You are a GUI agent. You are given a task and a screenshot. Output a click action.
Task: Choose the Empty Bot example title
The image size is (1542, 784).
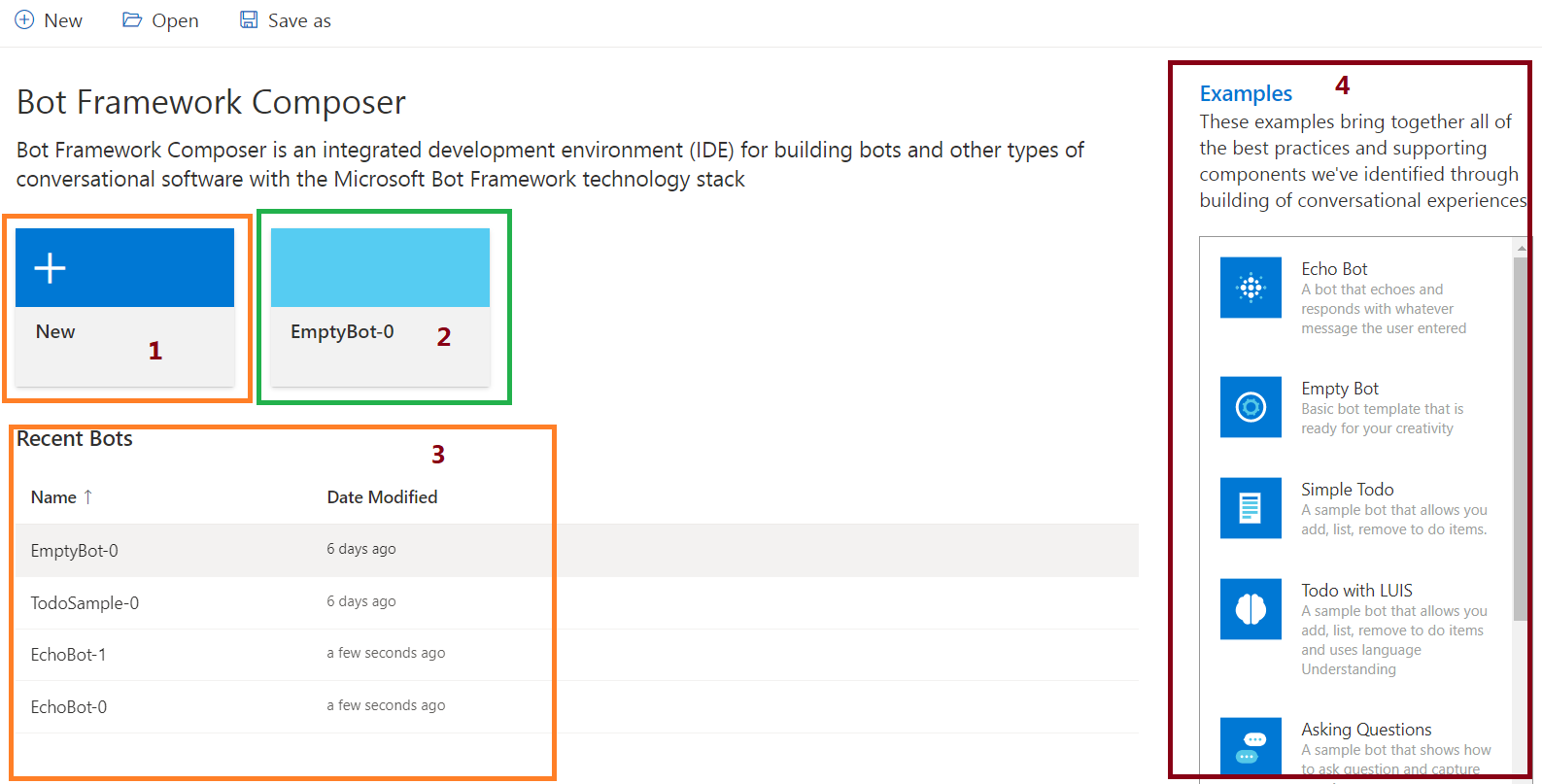coord(1340,389)
